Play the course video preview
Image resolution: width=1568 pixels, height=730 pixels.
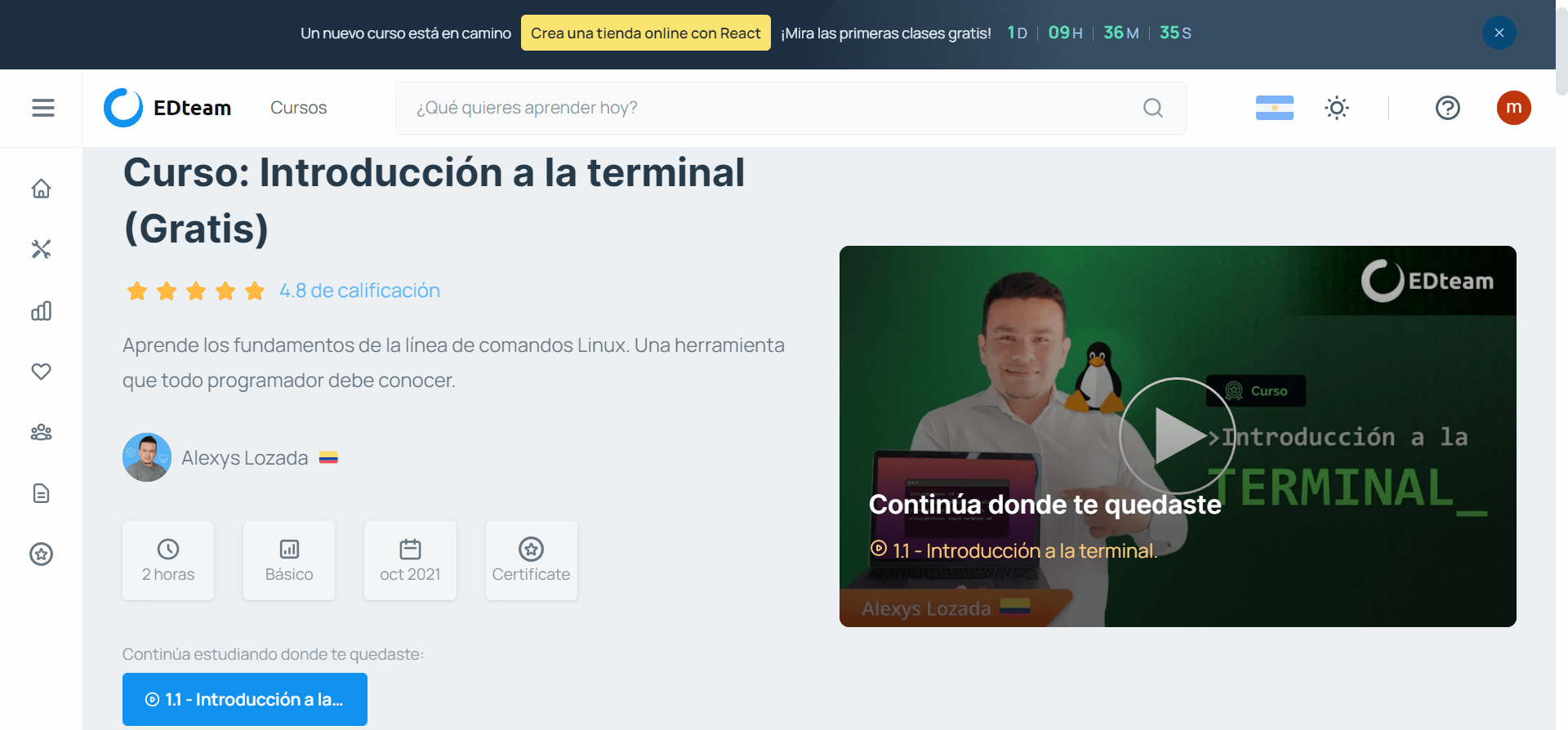pos(1177,436)
